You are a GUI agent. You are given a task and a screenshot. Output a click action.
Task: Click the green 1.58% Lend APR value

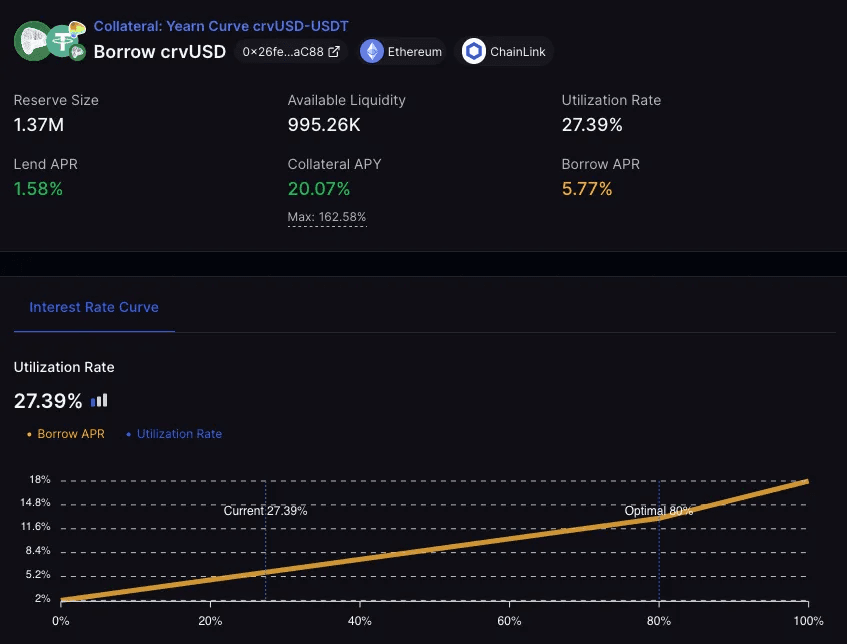coord(38,189)
